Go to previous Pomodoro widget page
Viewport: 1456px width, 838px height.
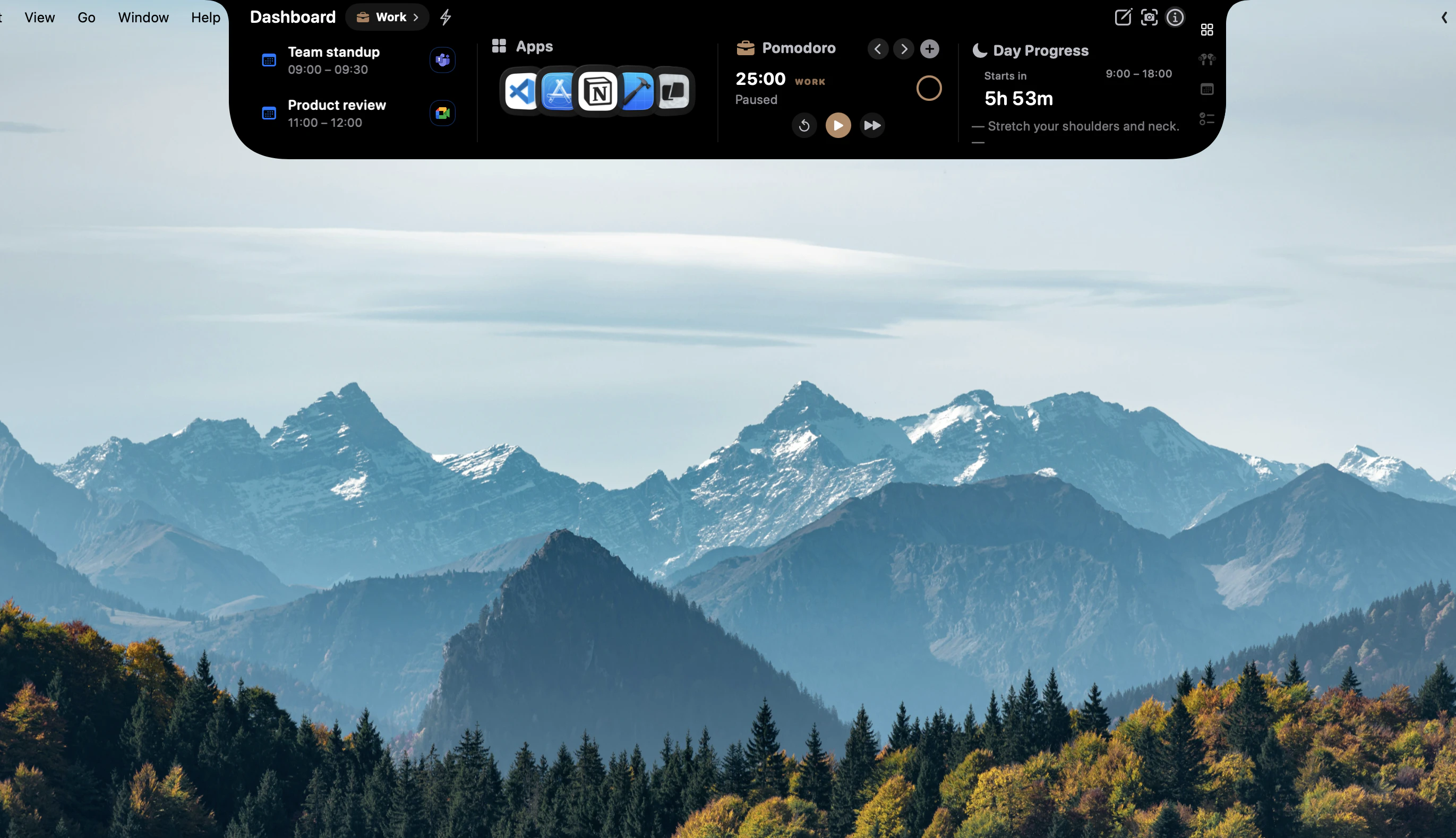tap(877, 49)
